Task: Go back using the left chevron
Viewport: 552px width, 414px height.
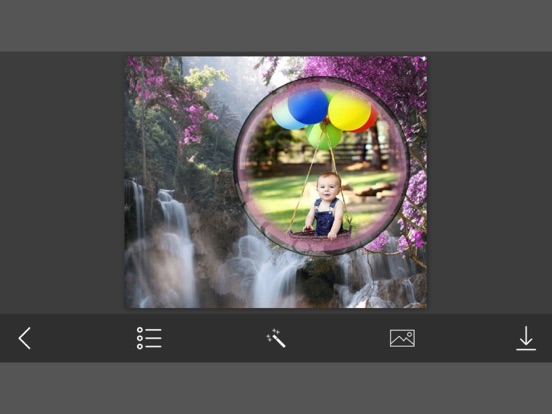Action: tap(25, 338)
